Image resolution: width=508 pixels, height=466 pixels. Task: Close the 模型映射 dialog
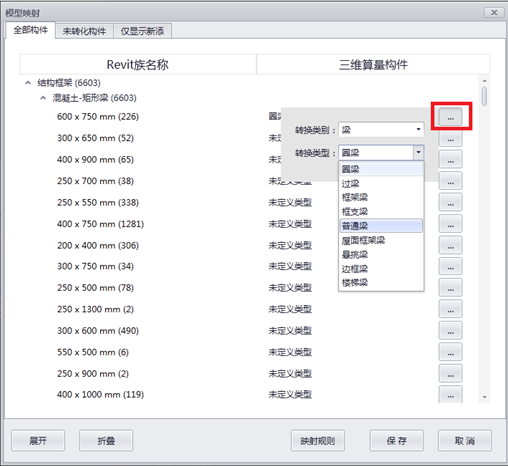(x=494, y=12)
